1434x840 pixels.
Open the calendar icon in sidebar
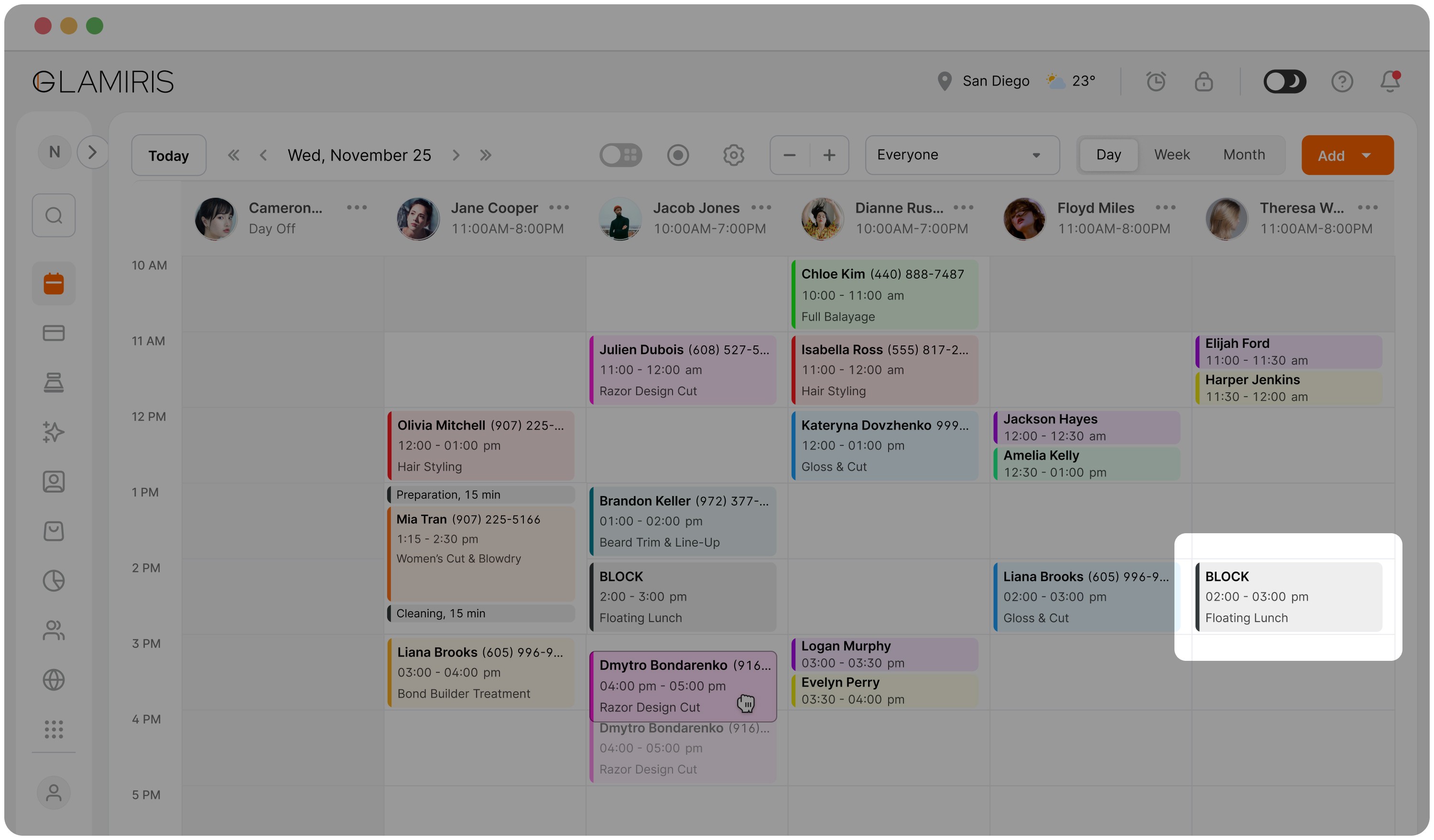54,283
